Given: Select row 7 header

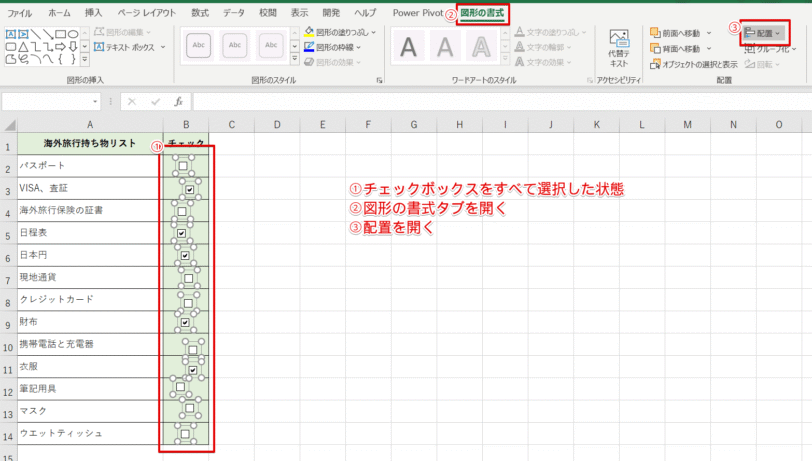Looking at the screenshot, I should pos(8,280).
